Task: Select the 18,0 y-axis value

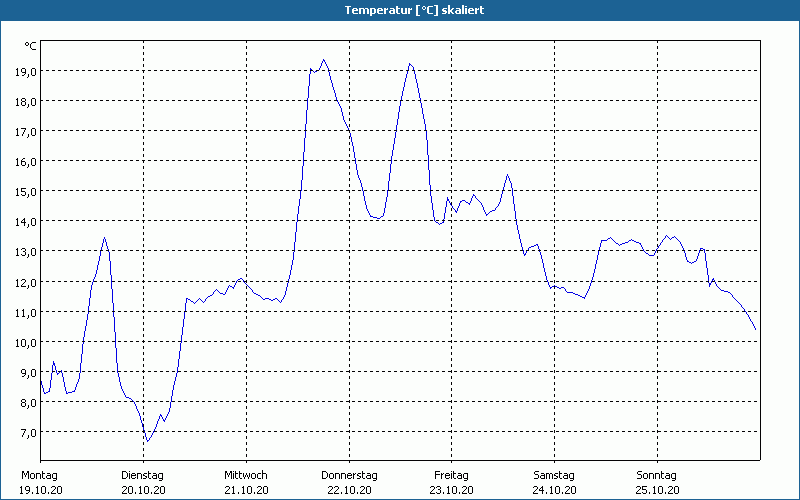Action: (x=26, y=102)
